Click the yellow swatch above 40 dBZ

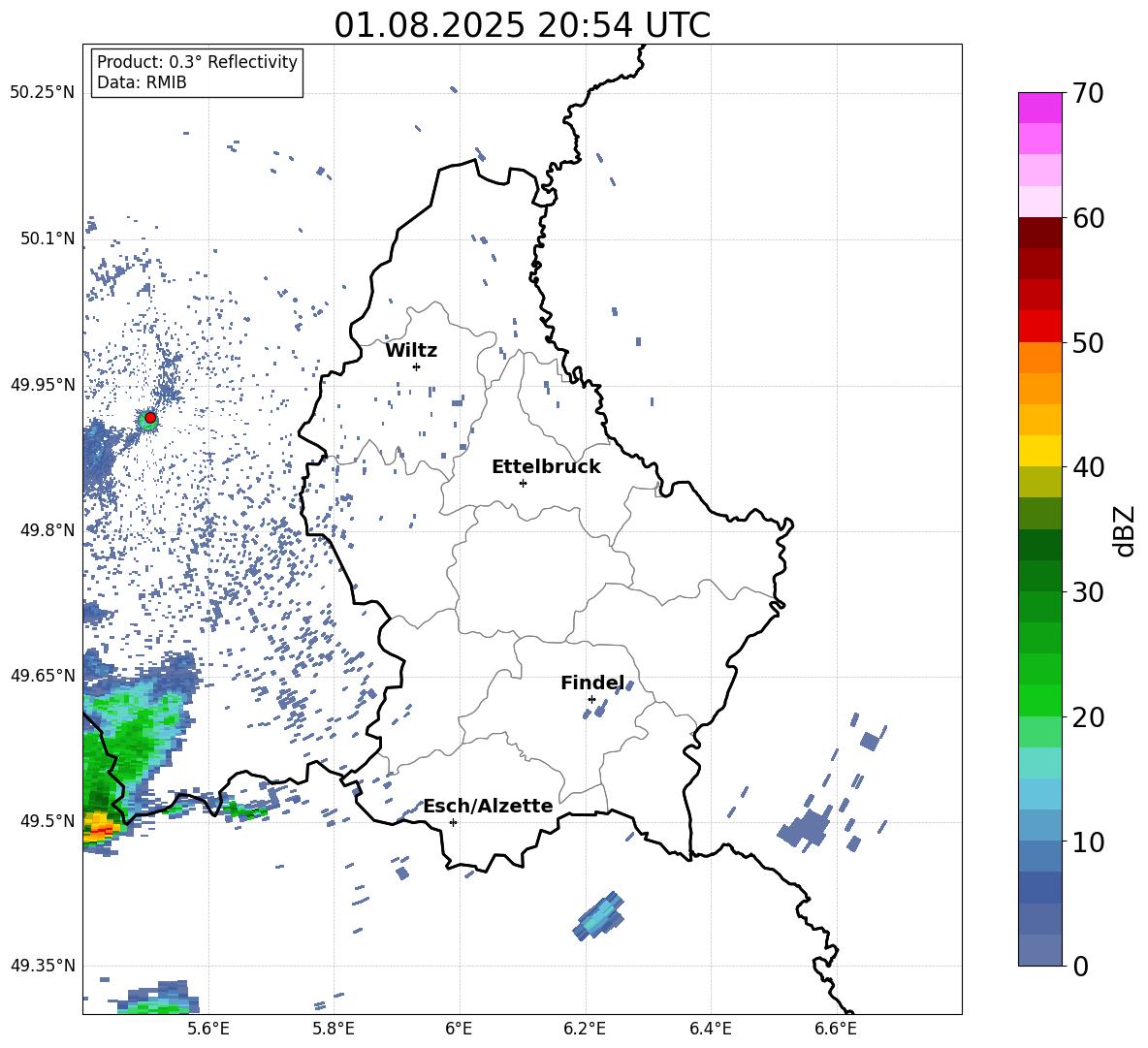(x=1040, y=451)
